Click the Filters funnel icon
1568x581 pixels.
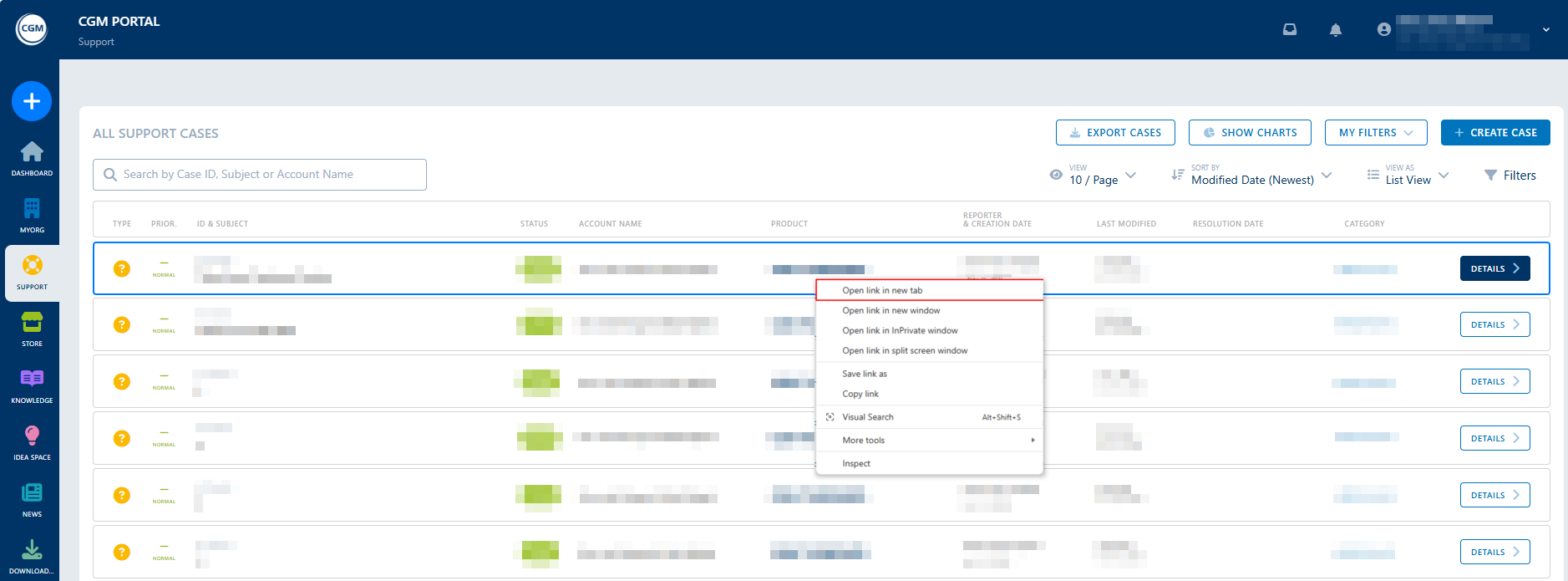click(x=1490, y=176)
